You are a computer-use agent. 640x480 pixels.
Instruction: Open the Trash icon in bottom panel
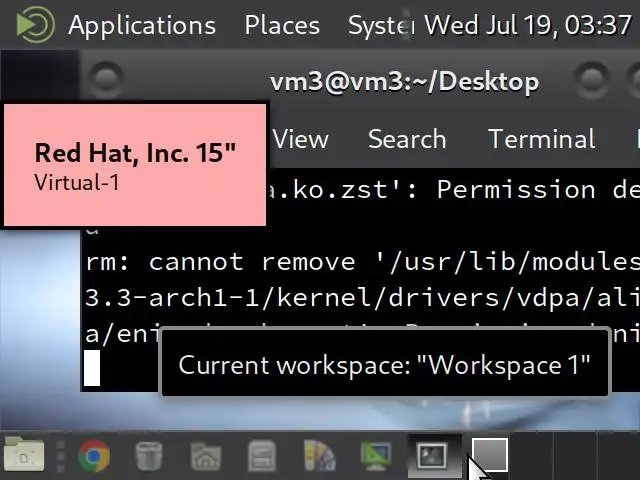pos(149,456)
